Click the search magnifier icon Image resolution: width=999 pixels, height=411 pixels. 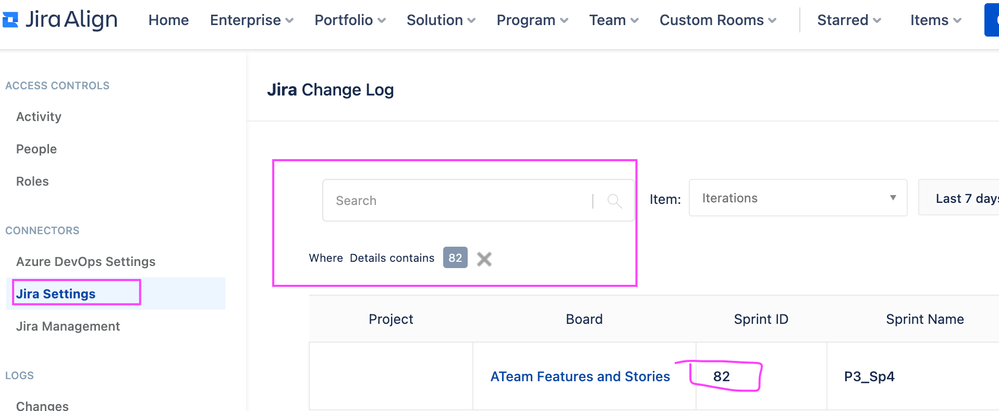click(x=614, y=201)
